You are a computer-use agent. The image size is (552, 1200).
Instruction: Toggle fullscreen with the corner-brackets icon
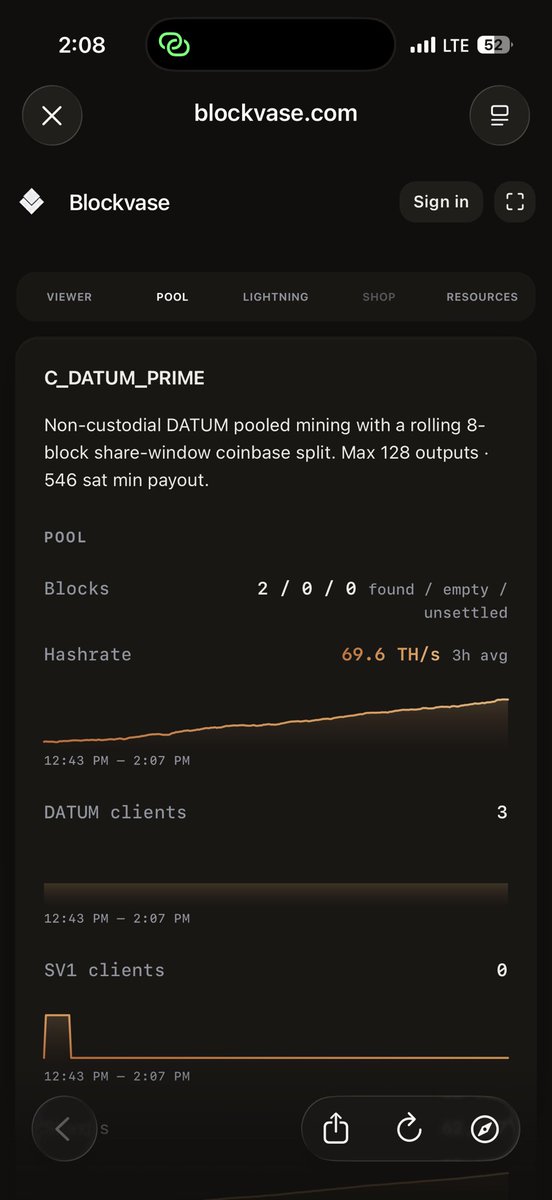click(515, 202)
